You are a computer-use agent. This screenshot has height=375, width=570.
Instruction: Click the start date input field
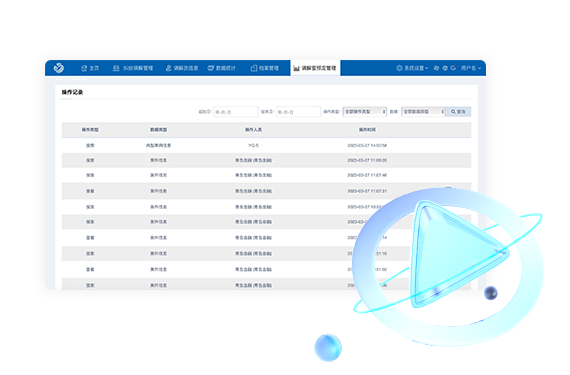point(236,112)
